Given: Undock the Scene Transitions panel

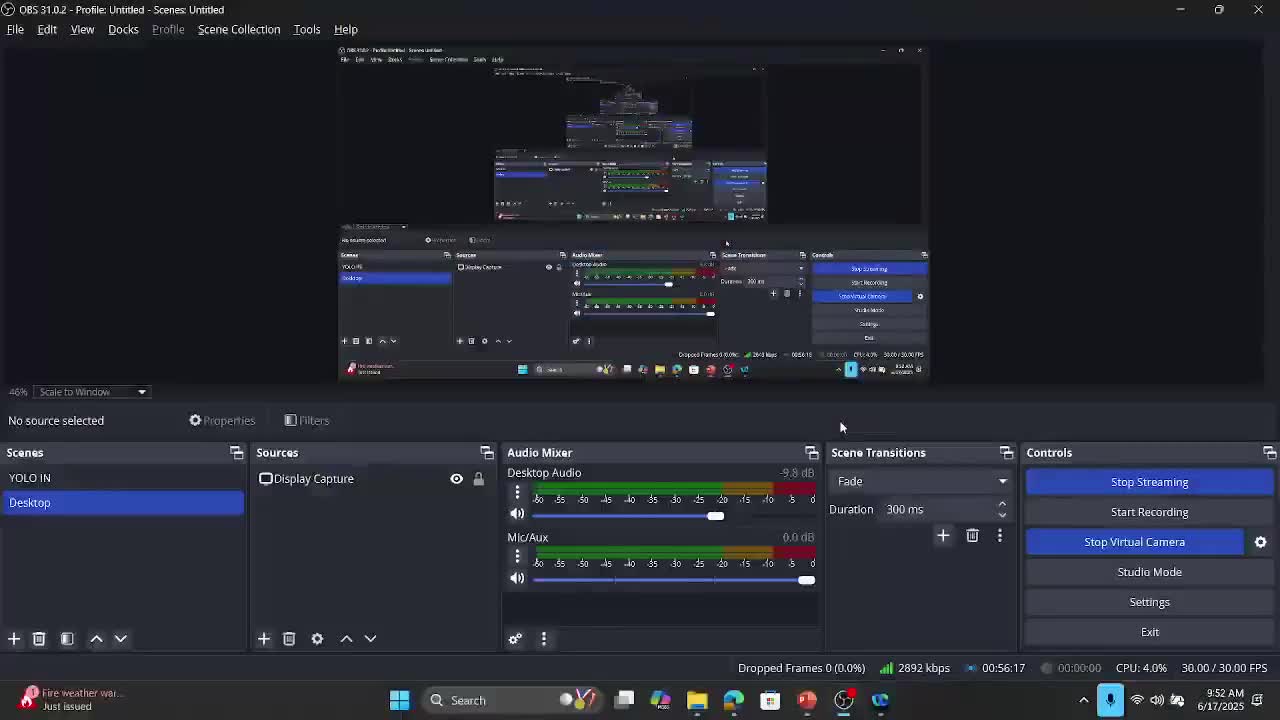Looking at the screenshot, I should pos(1007,453).
